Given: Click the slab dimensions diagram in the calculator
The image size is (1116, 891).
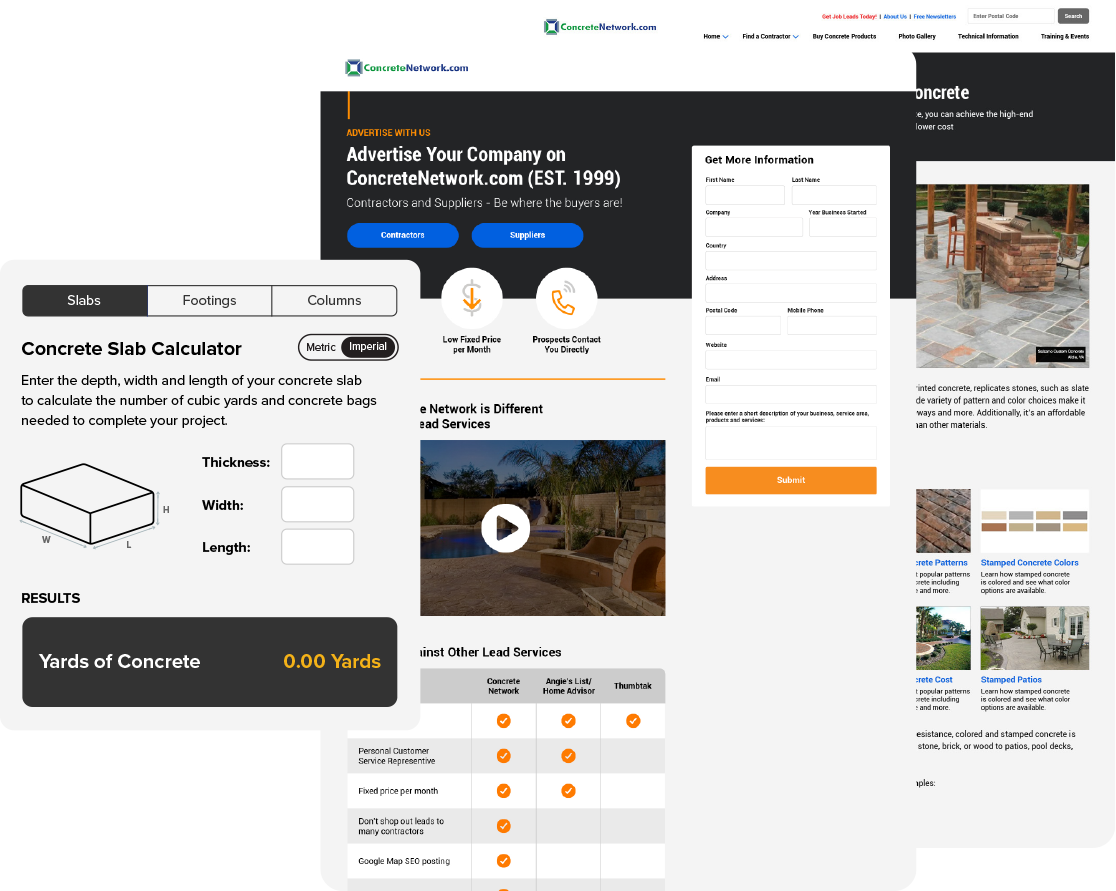Looking at the screenshot, I should (95, 505).
